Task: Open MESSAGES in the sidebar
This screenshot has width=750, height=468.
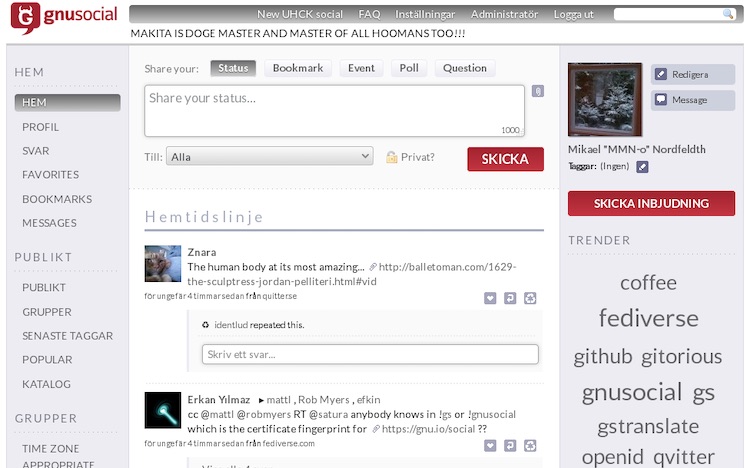Action: point(49,223)
